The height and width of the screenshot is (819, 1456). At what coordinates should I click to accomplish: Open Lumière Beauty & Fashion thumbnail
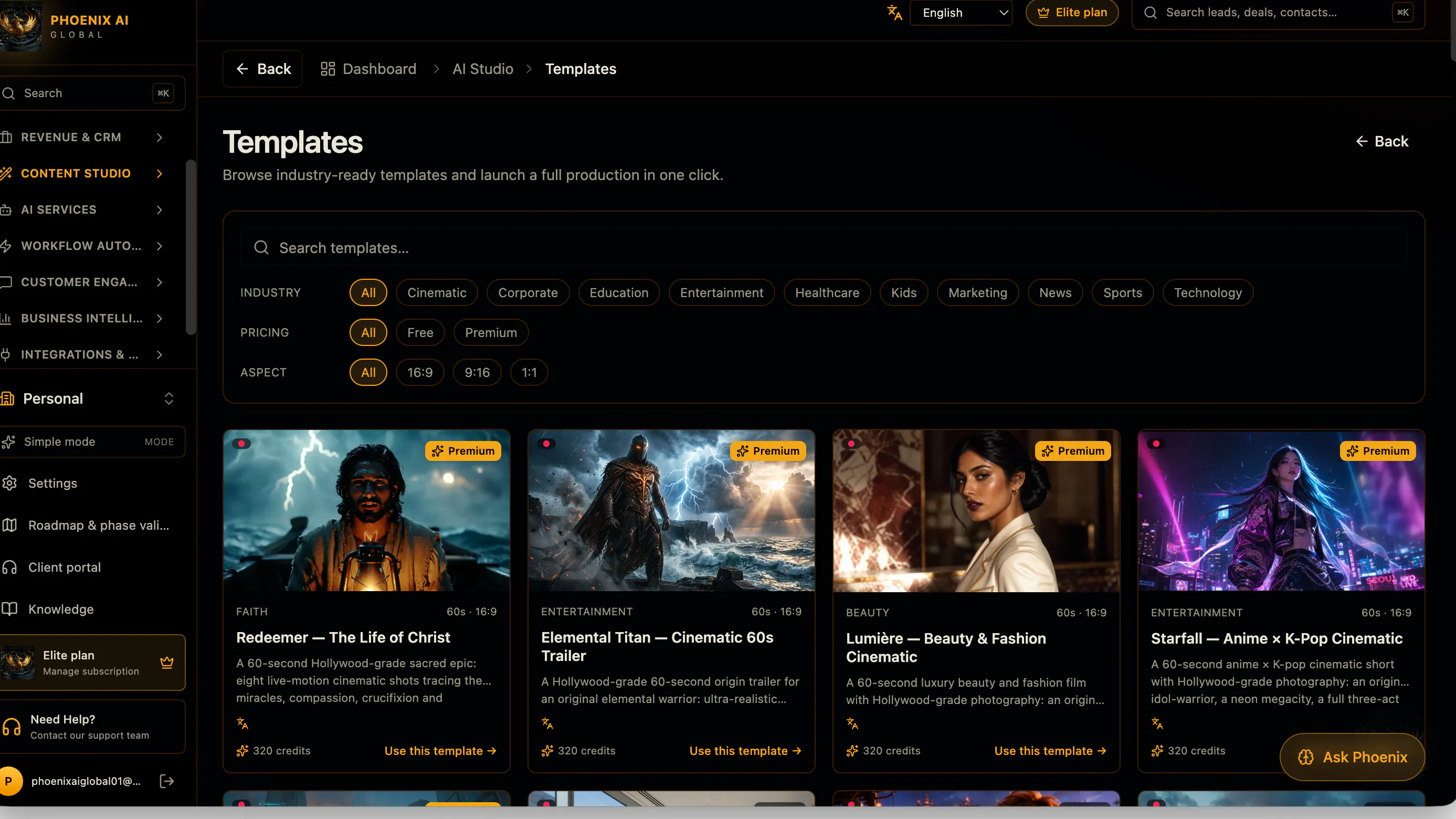(976, 511)
